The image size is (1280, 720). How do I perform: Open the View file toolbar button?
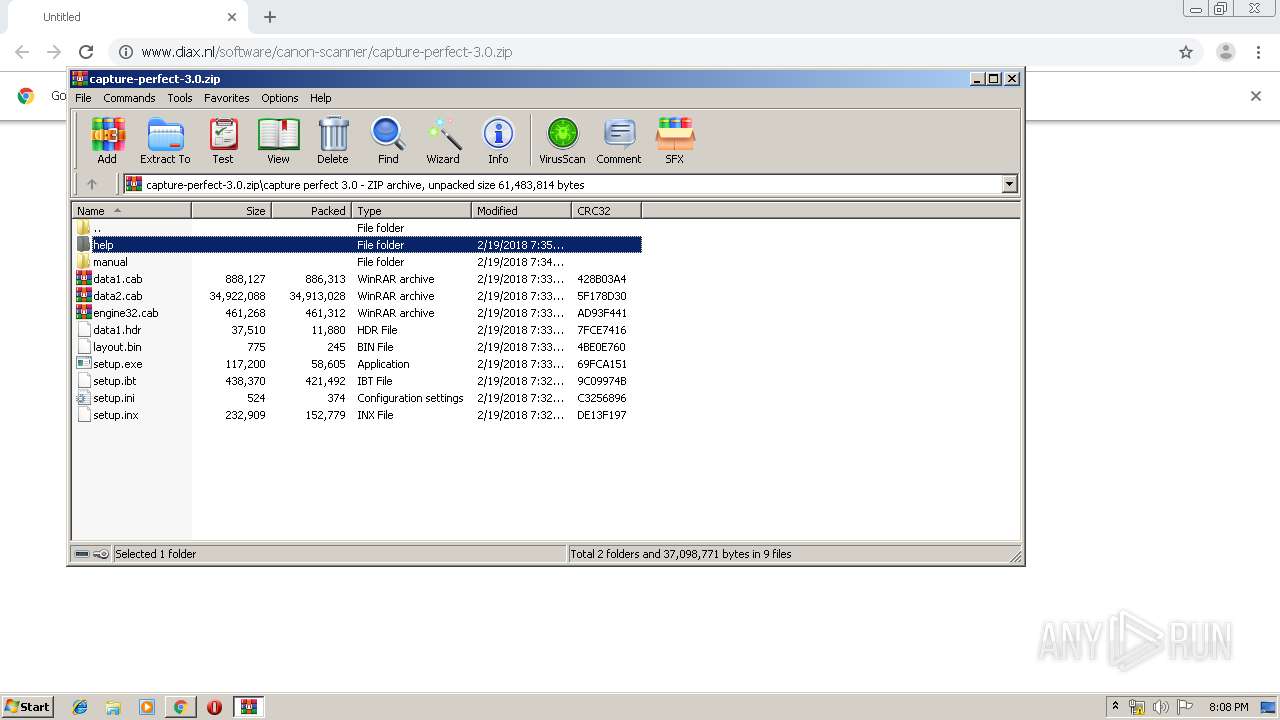coord(278,140)
